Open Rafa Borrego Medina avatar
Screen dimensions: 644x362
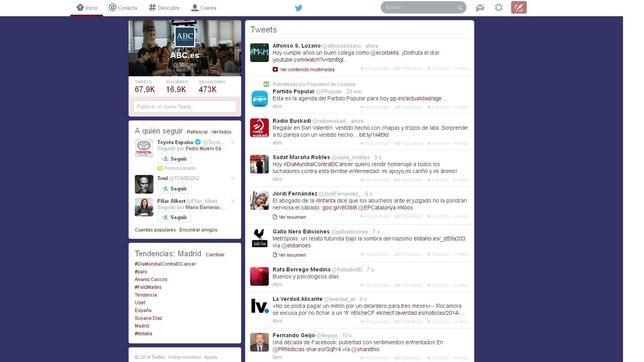coord(260,276)
